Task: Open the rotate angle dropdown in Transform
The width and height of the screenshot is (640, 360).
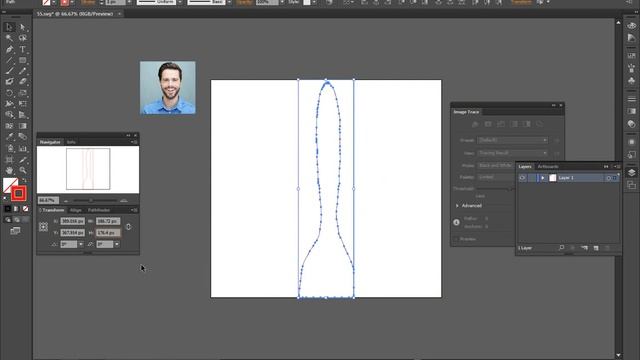Action: (81, 244)
